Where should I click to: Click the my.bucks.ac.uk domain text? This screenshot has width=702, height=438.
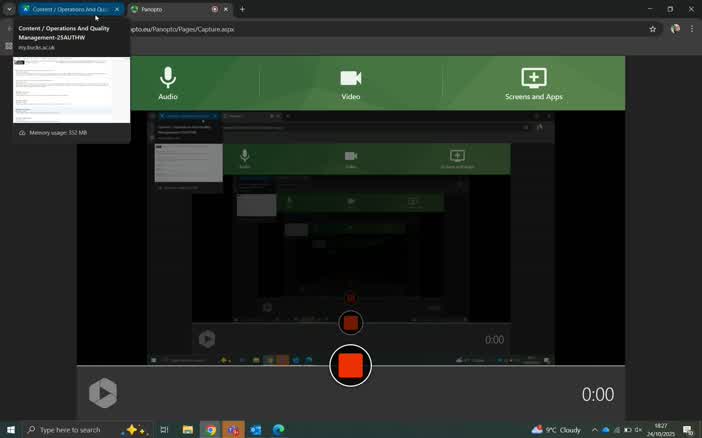click(x=36, y=47)
